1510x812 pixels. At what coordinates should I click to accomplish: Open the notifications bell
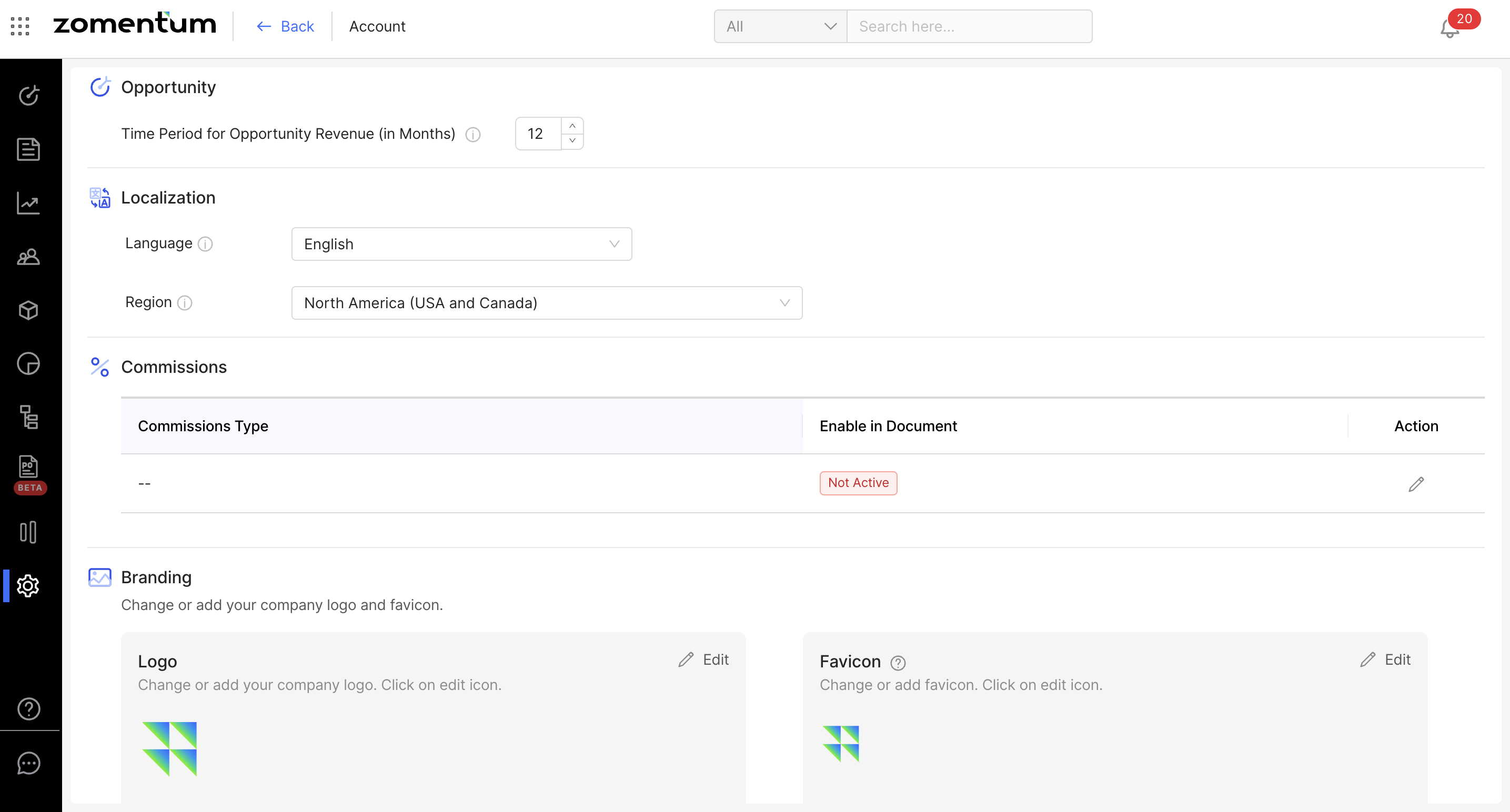click(x=1449, y=28)
